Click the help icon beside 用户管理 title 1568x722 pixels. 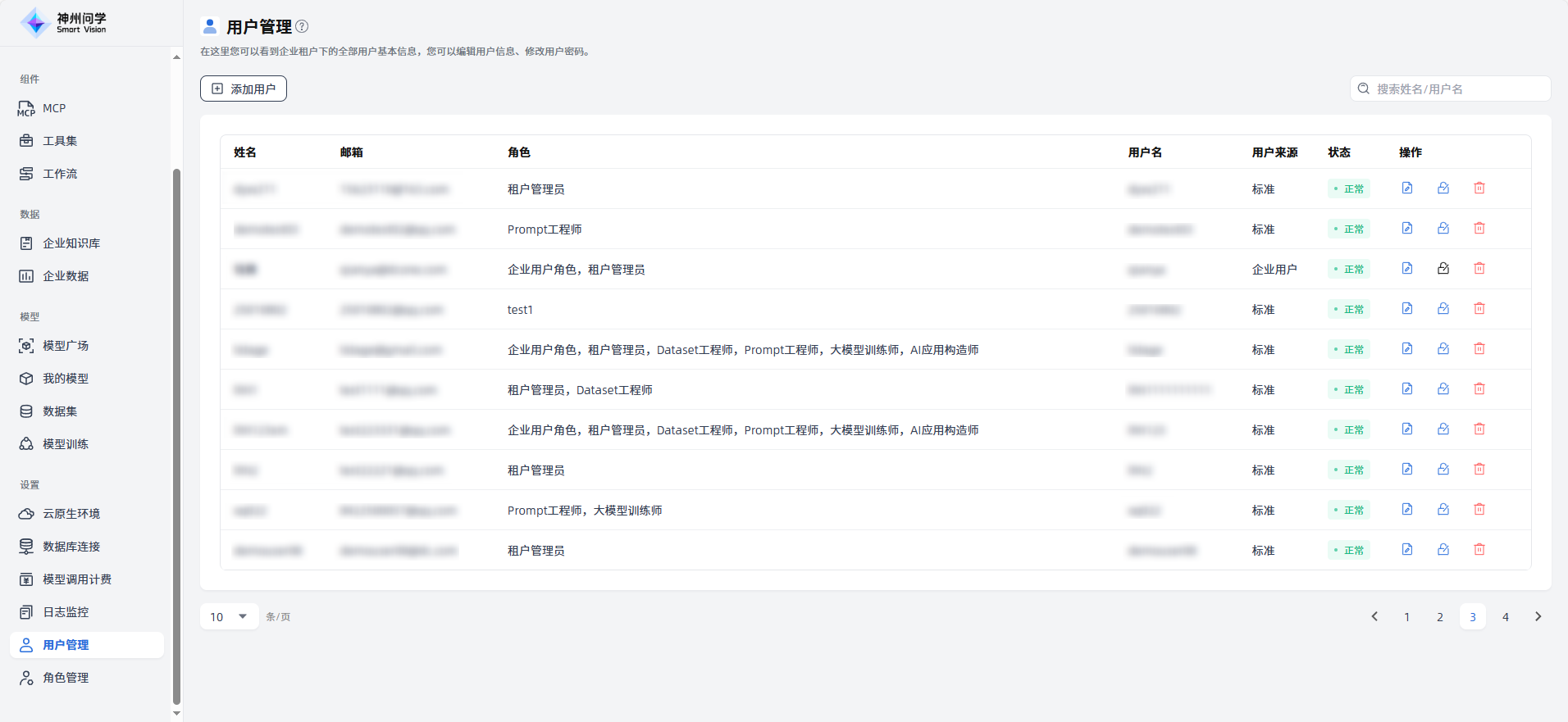(x=302, y=26)
